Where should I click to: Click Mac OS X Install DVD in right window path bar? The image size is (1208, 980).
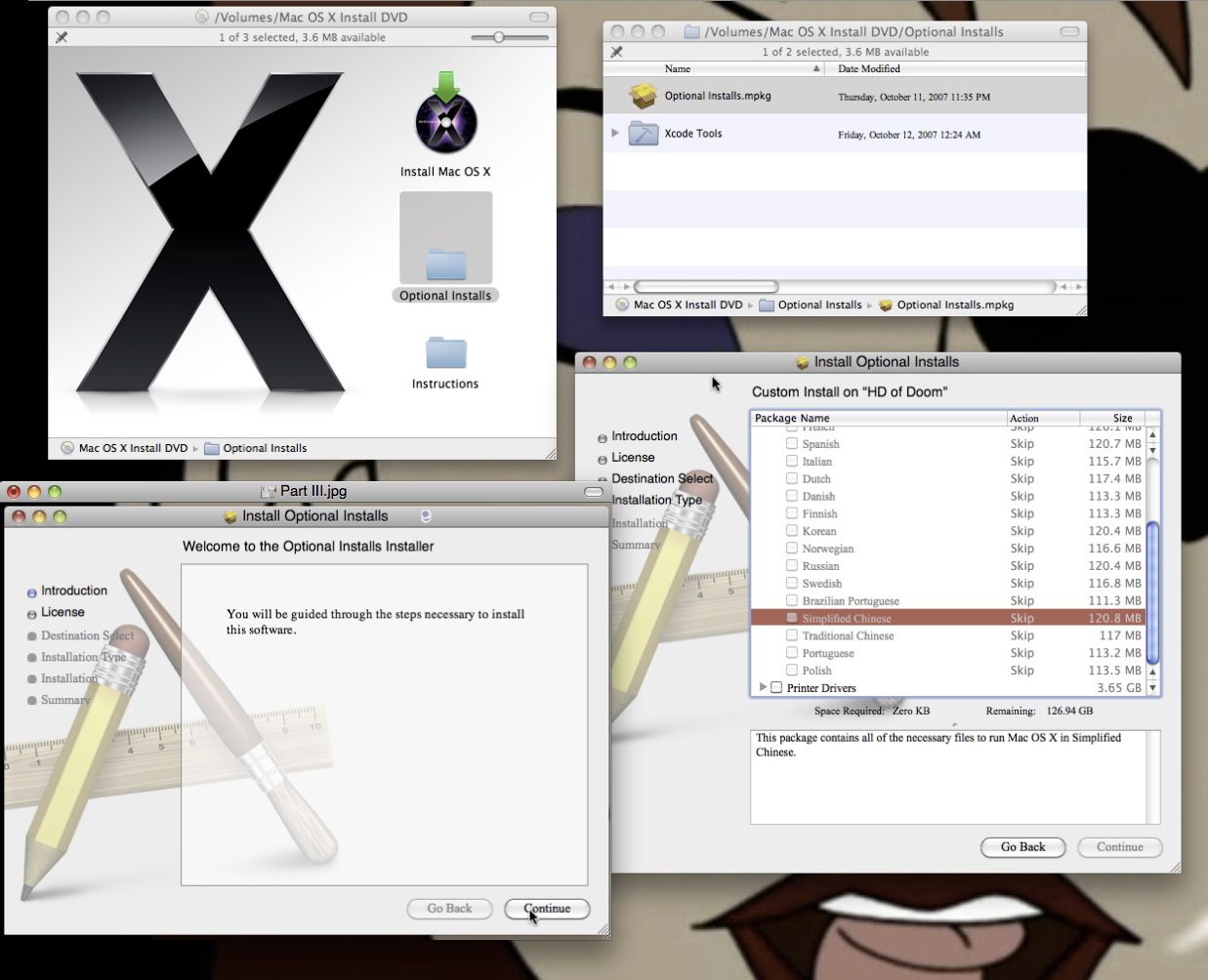click(679, 305)
